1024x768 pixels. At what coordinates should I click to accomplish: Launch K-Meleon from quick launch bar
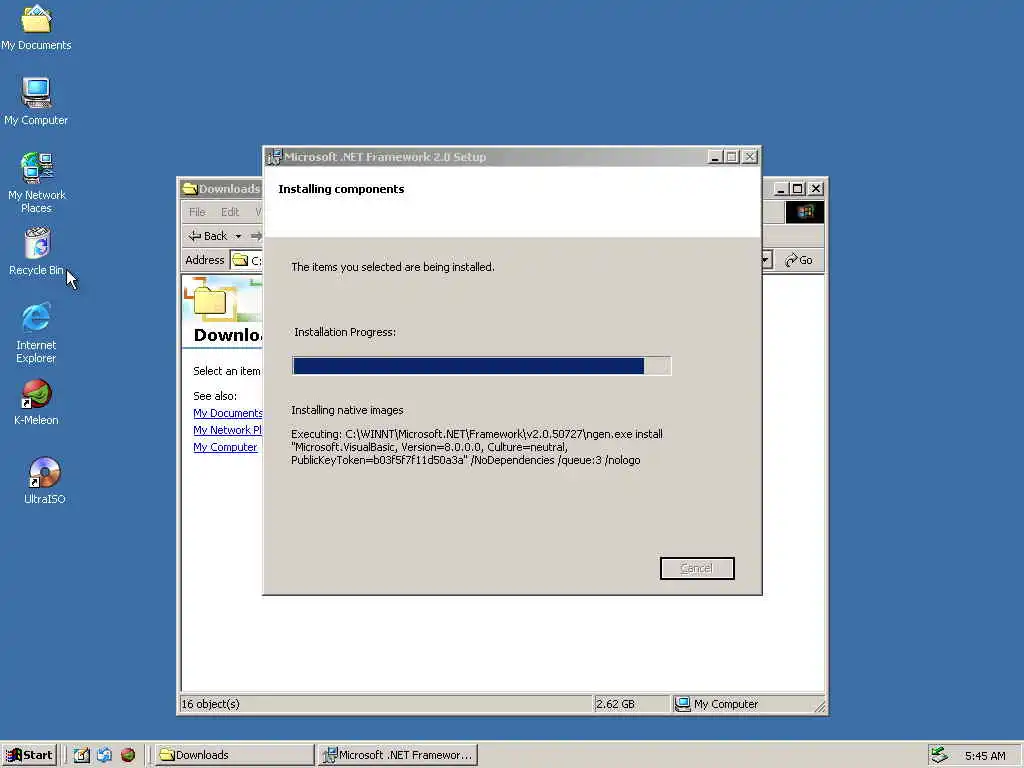pos(128,755)
